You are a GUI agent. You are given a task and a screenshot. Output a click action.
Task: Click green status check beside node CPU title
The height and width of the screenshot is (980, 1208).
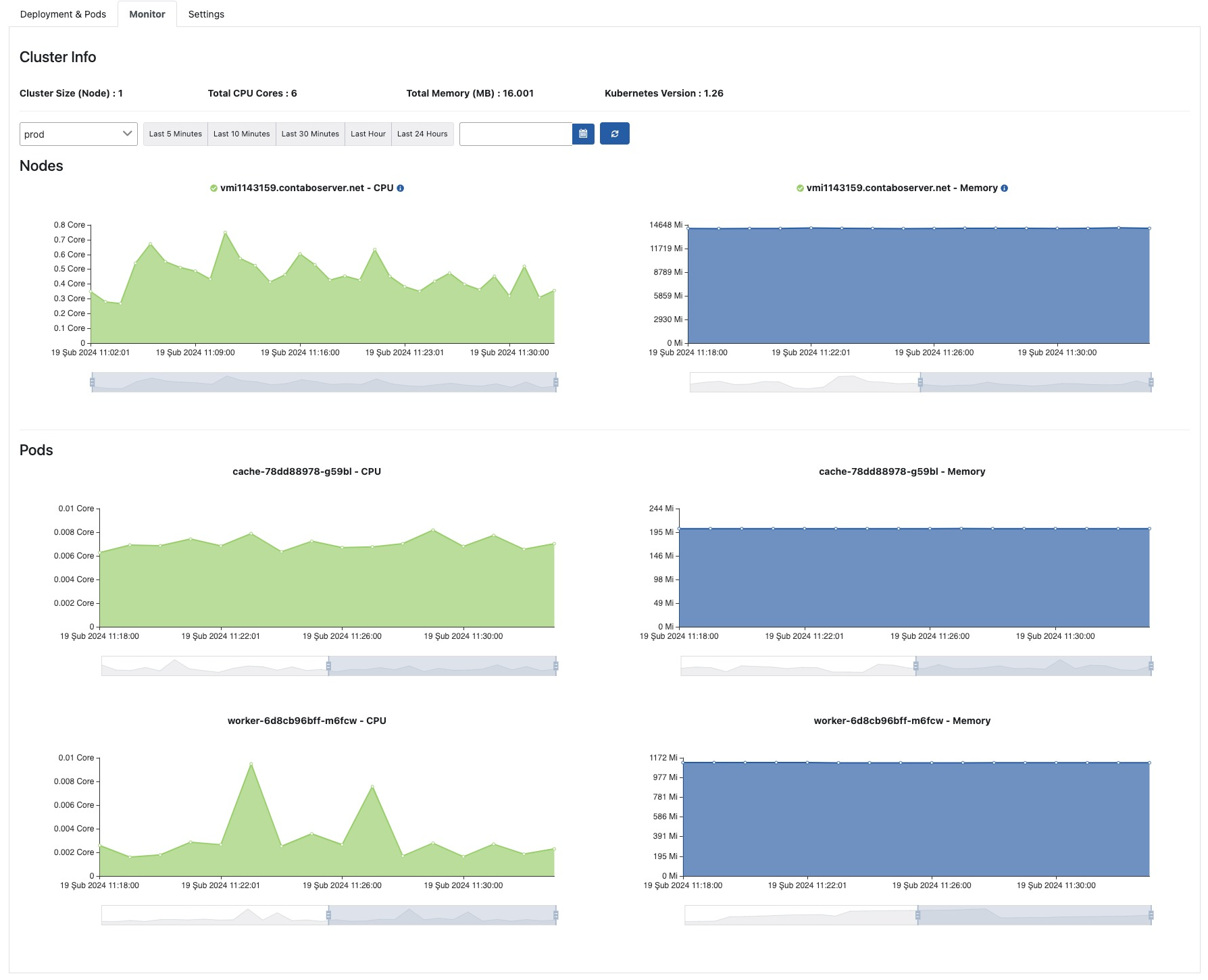pos(213,188)
